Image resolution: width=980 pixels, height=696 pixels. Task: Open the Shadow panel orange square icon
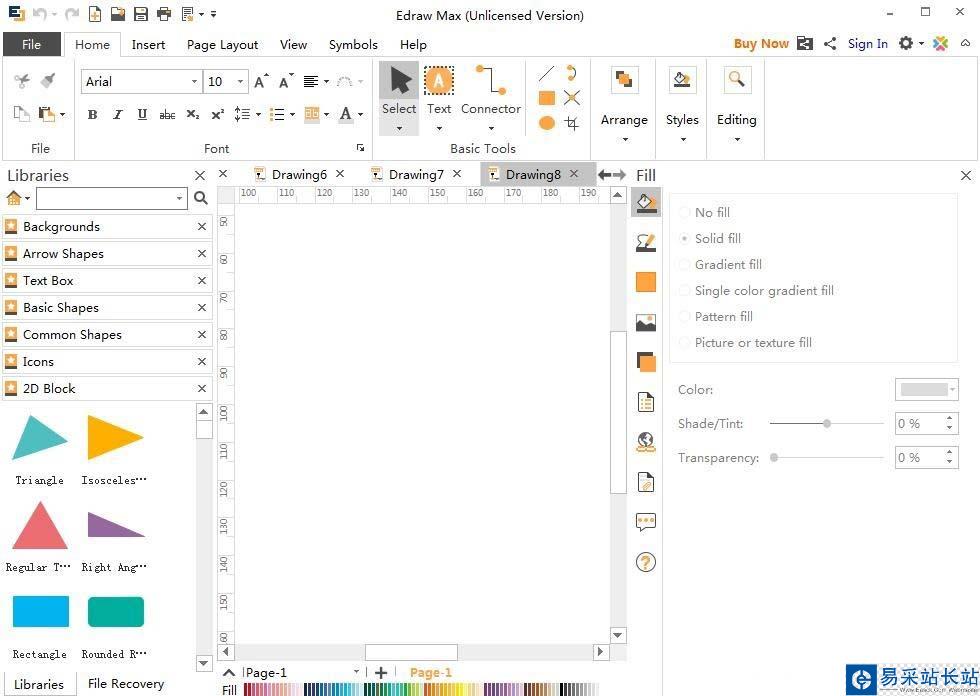point(646,282)
